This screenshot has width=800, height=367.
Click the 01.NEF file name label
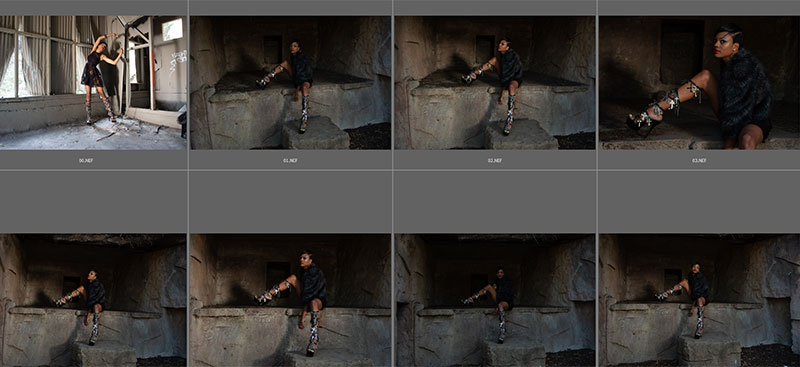pyautogui.click(x=290, y=160)
